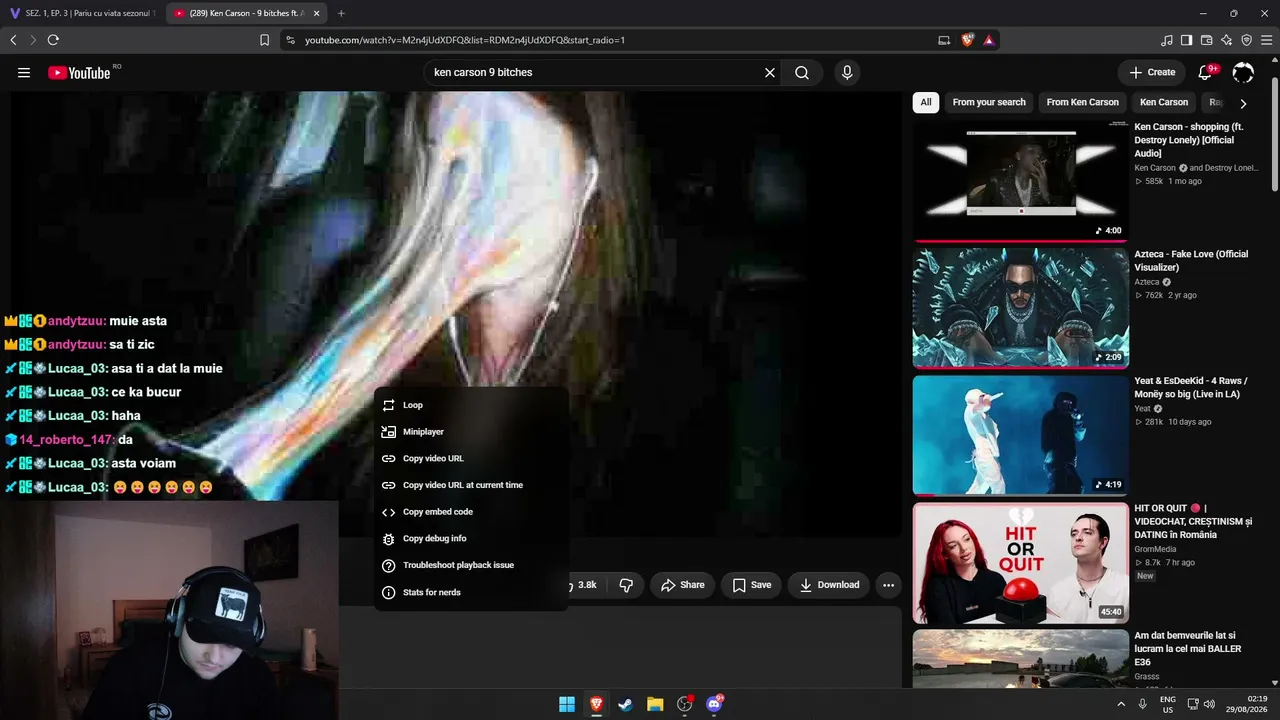Open the Brave Shields lion icon

[x=968, y=40]
